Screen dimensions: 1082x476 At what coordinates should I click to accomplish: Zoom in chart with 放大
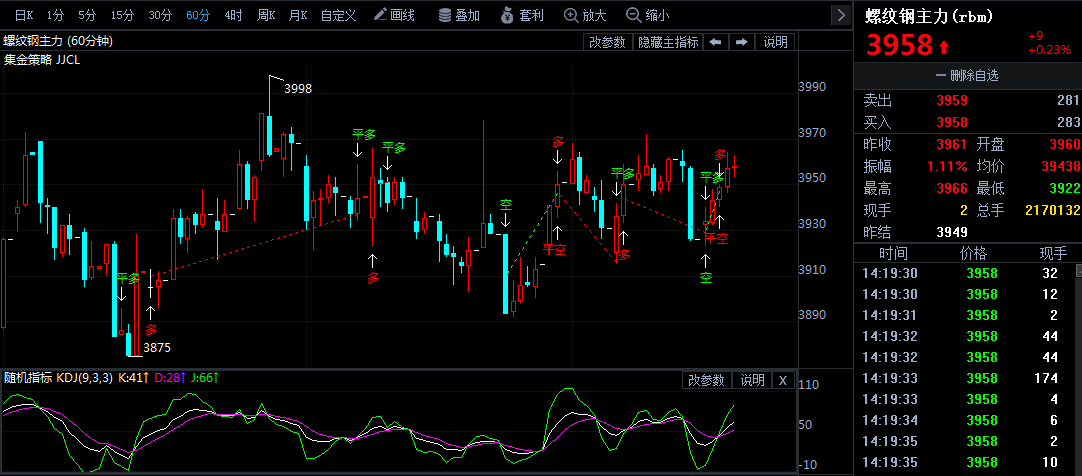pos(585,14)
